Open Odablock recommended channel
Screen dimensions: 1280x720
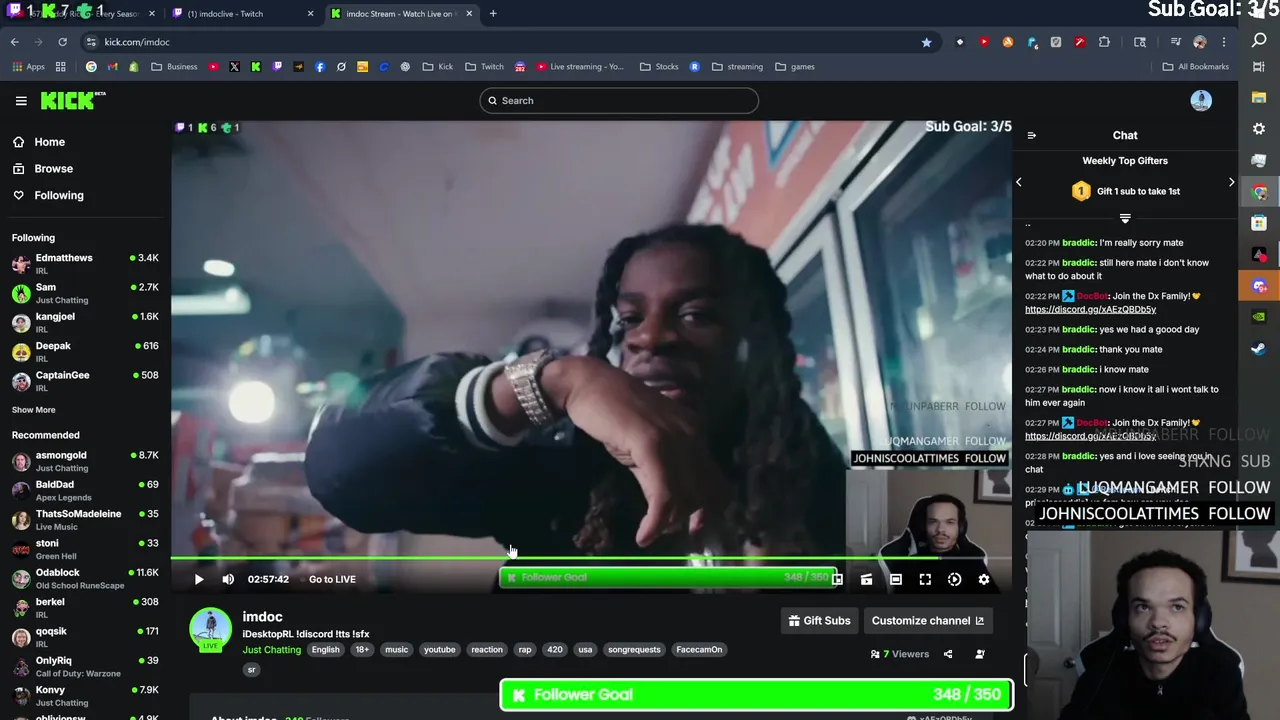(85, 579)
